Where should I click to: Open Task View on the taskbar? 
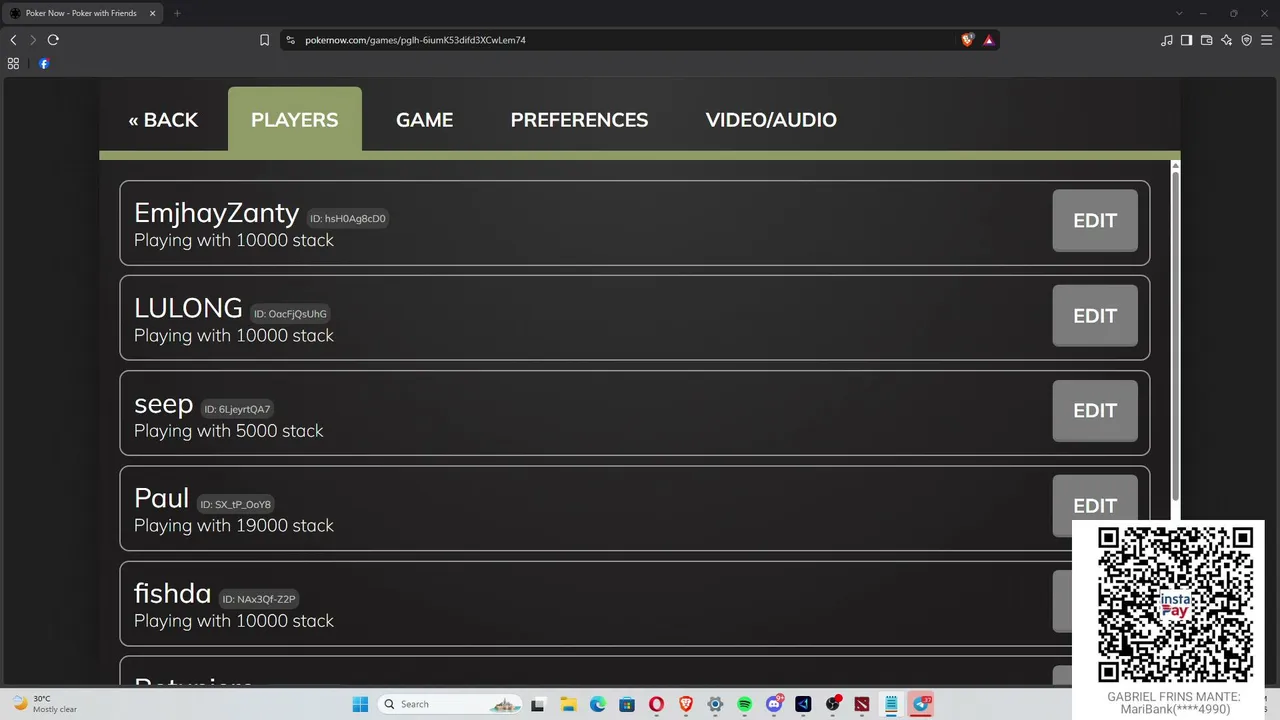537,704
